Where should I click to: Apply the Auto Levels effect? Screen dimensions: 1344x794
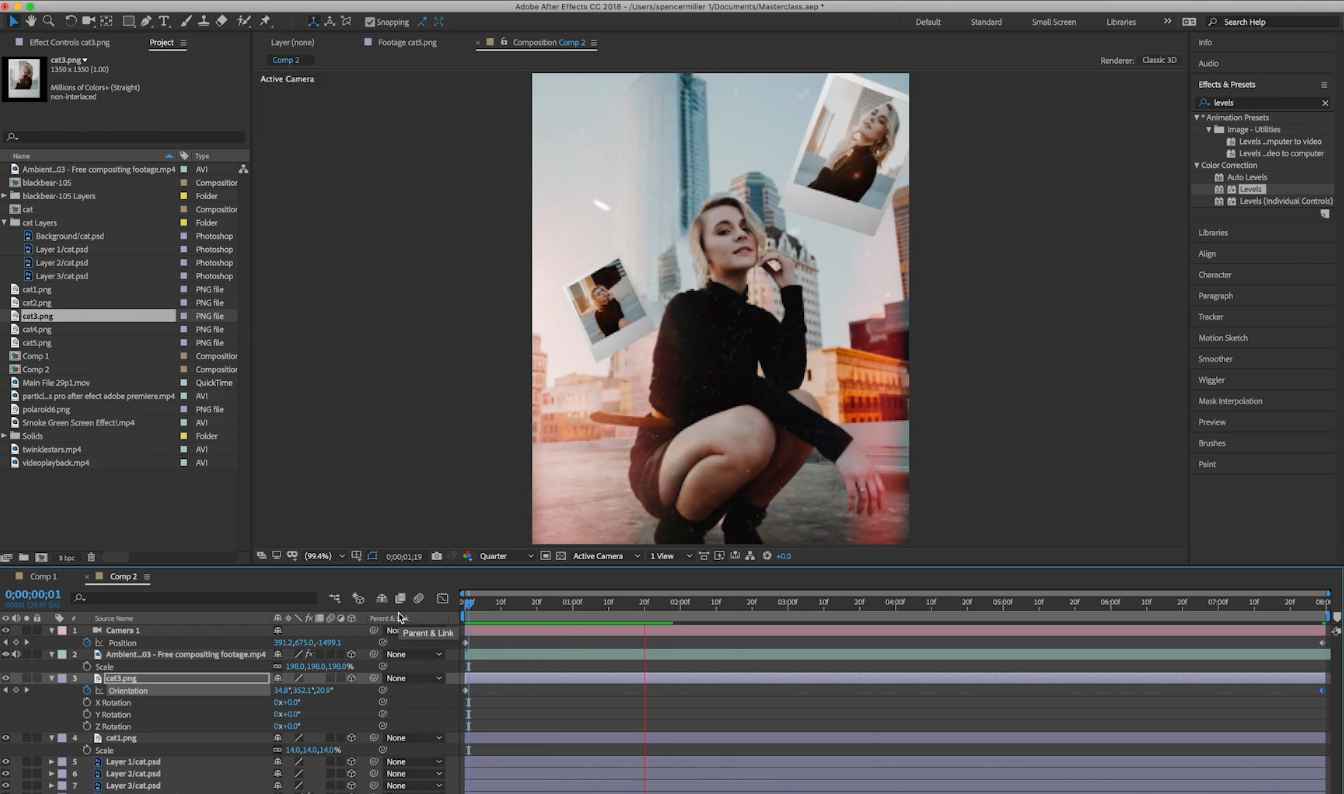1246,177
